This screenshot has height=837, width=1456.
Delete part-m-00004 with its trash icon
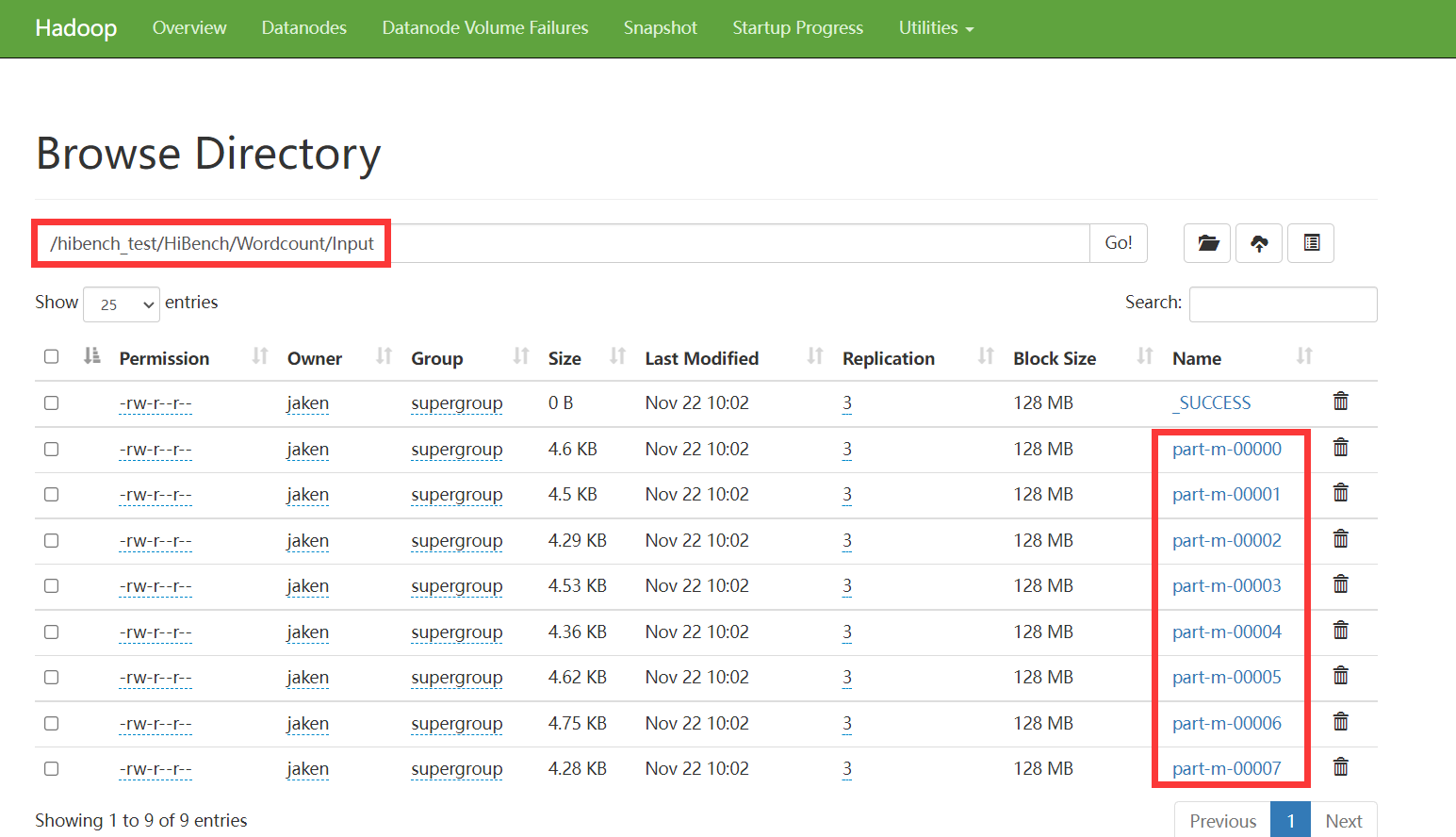1340,631
